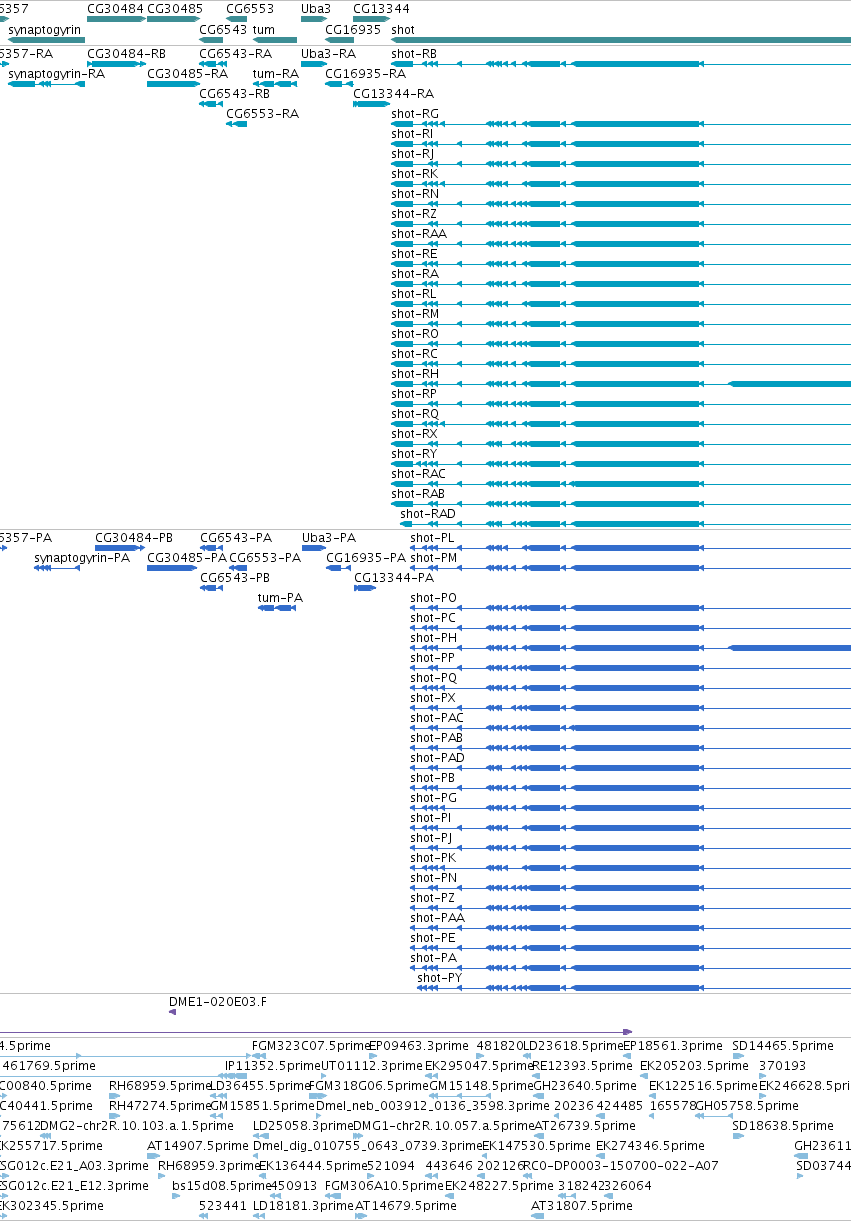Click the CG30485 gene label
The image size is (851, 1221).
click(175, 9)
